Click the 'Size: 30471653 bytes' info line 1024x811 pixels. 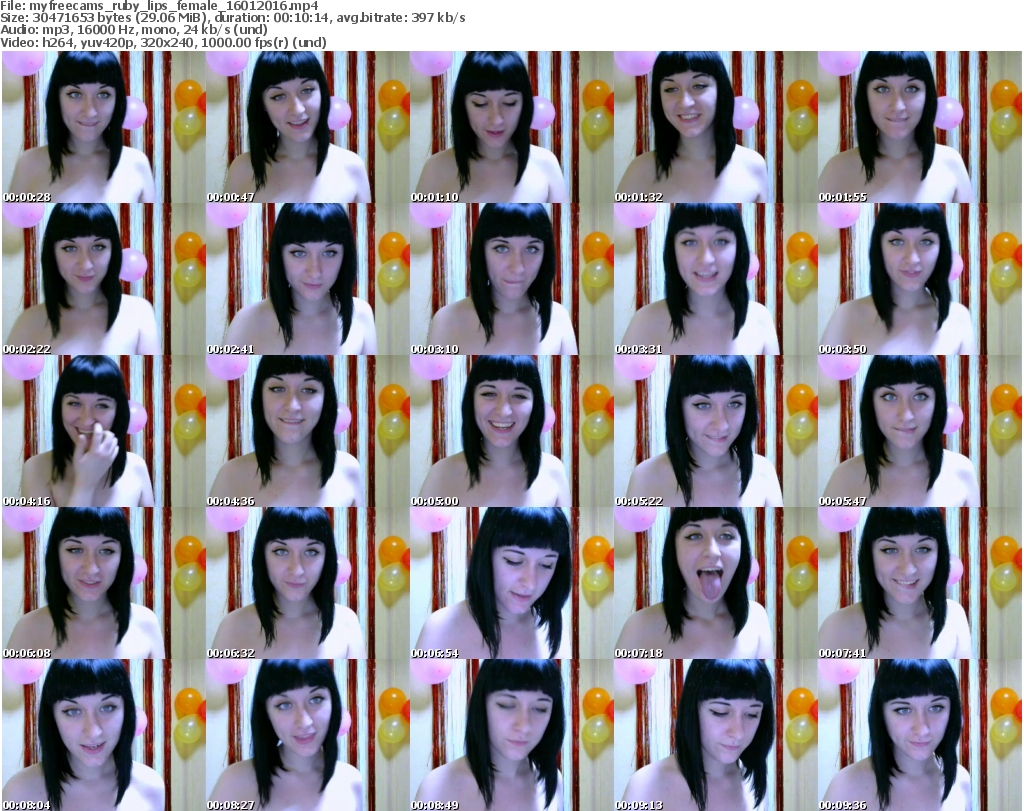[232, 18]
